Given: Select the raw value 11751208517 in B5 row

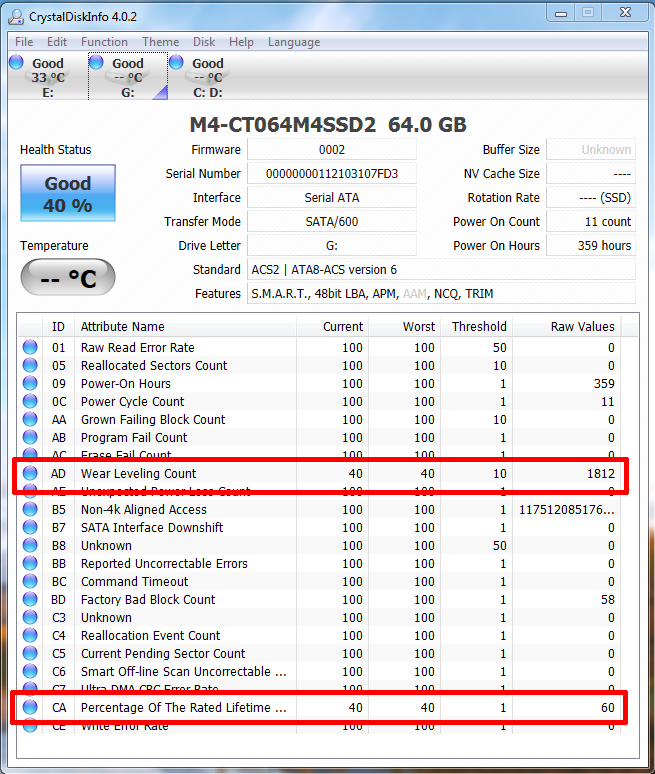Looking at the screenshot, I should [567, 509].
